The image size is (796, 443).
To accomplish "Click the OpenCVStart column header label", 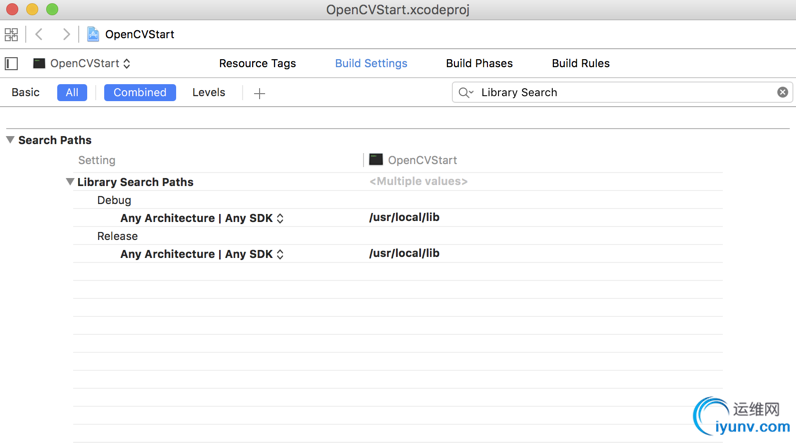I will coord(422,160).
